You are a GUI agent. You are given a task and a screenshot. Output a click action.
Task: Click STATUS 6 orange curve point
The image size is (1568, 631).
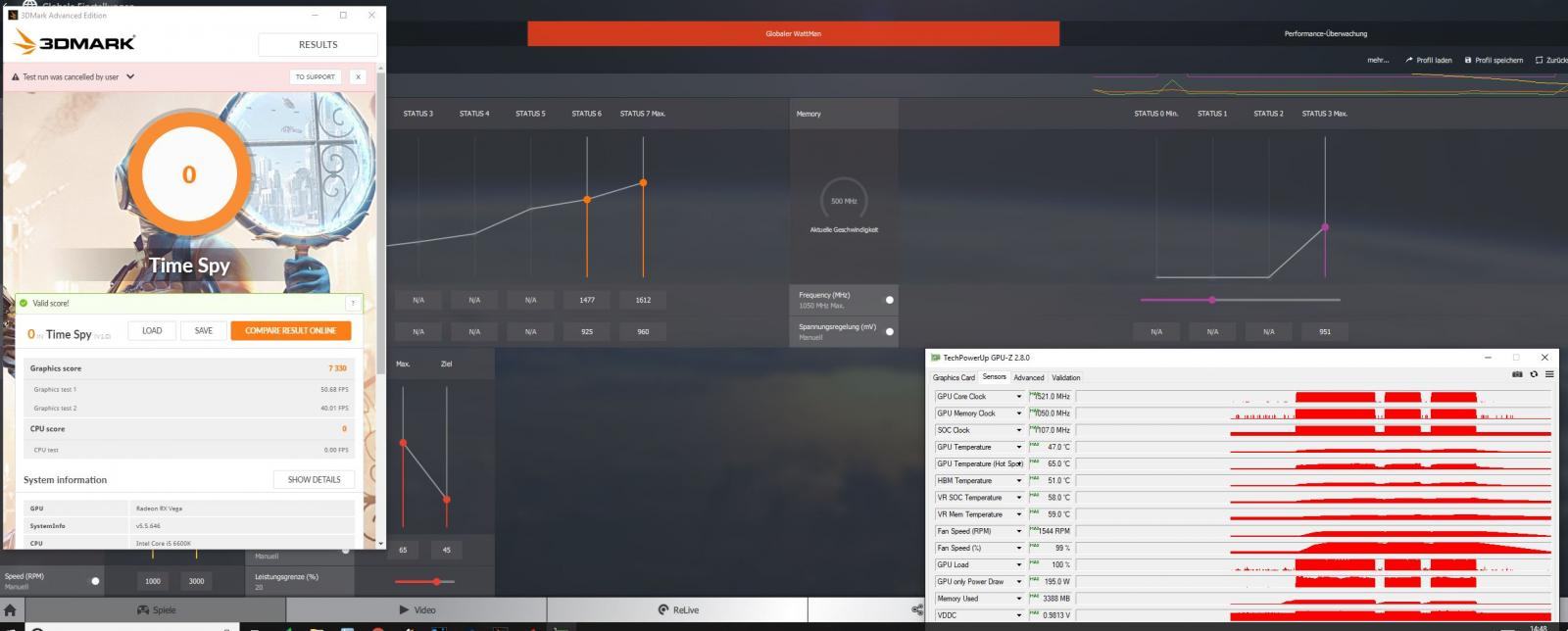587,199
